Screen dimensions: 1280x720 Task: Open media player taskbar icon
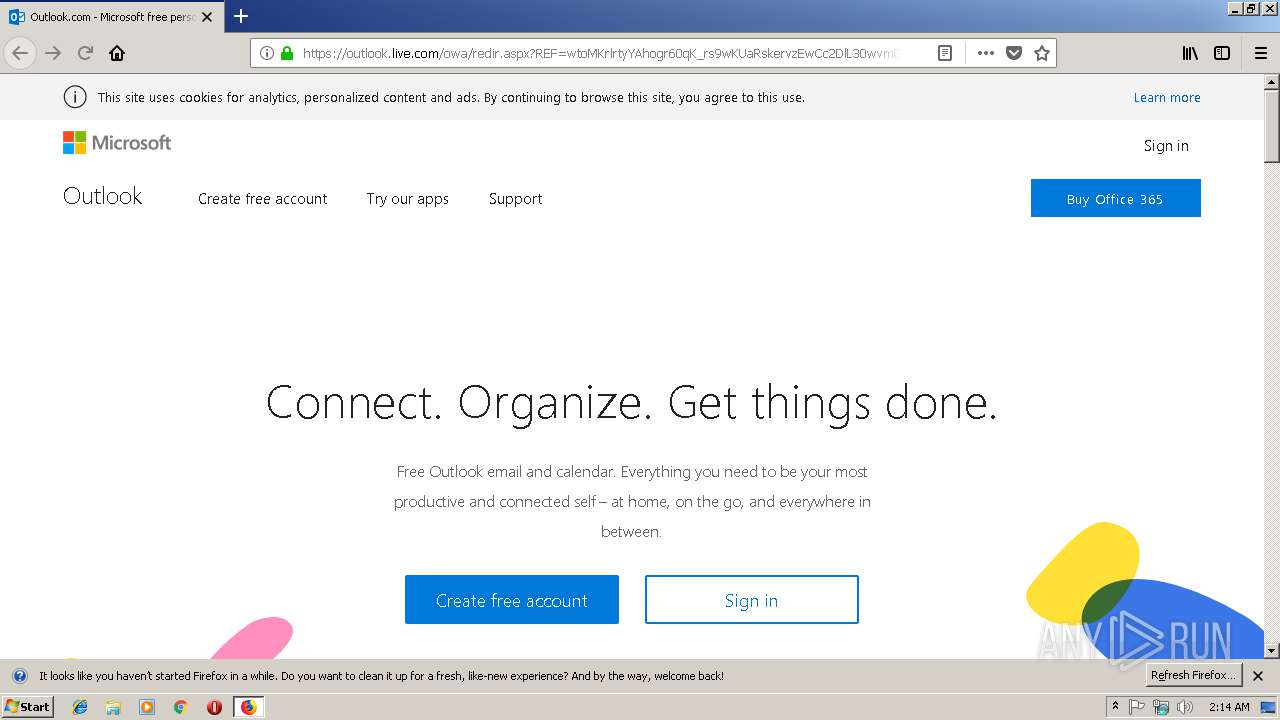click(x=147, y=707)
